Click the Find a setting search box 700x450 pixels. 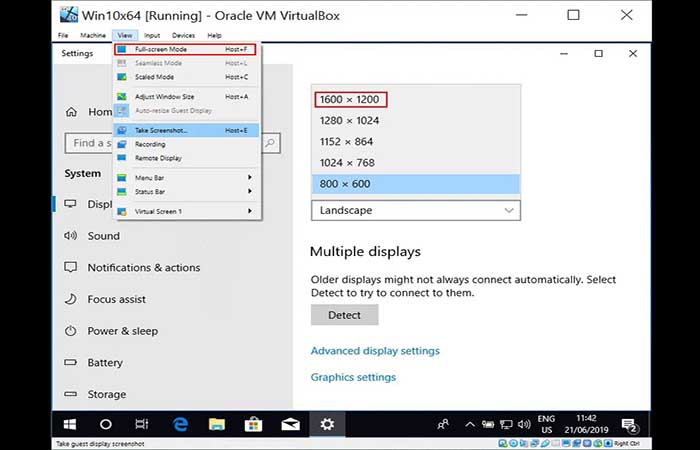173,143
